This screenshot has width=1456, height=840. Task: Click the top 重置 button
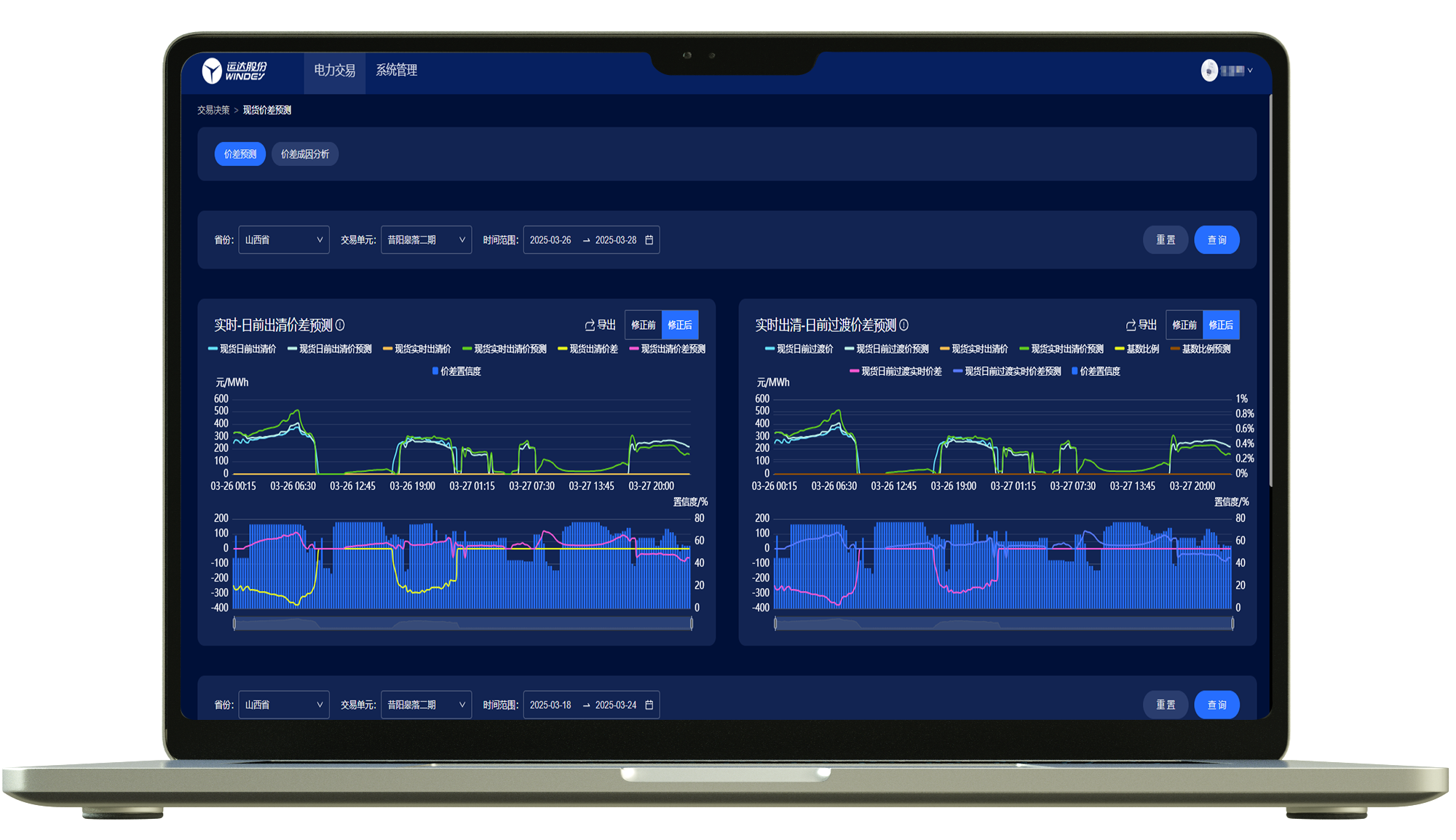[1166, 240]
